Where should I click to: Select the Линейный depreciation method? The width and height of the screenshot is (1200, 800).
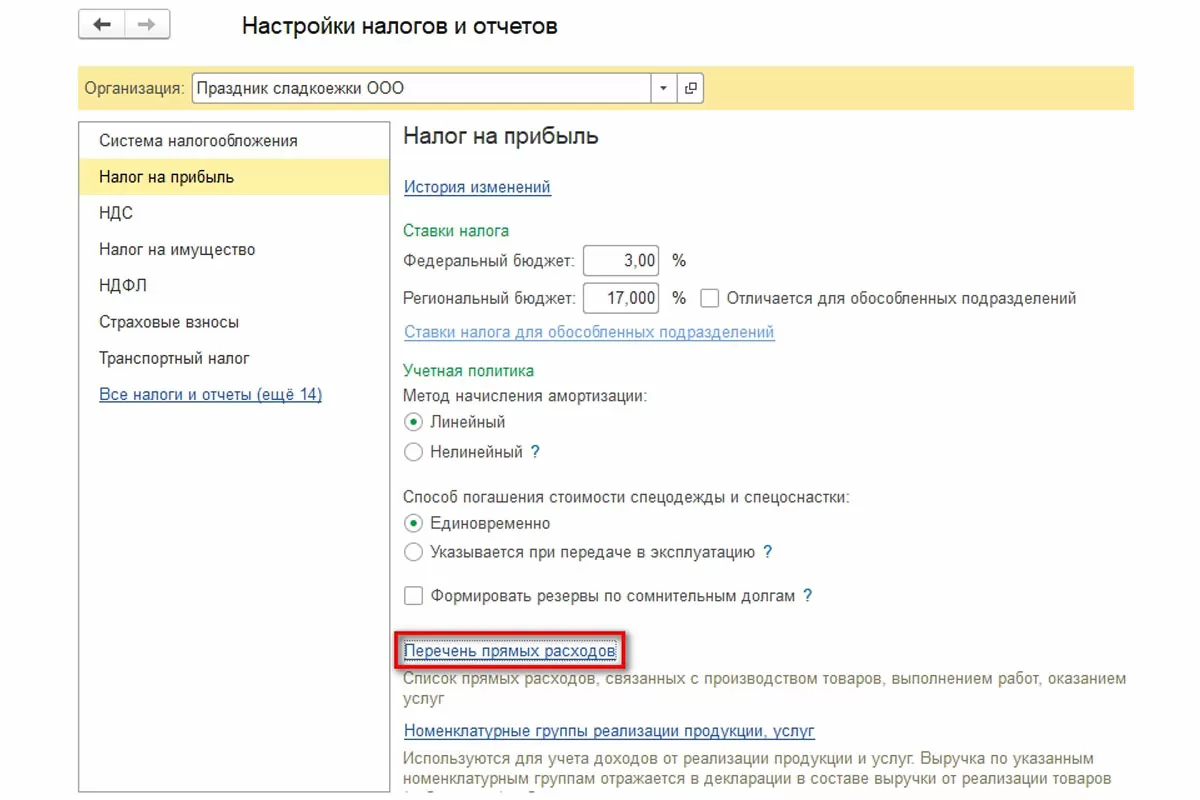pyautogui.click(x=413, y=422)
